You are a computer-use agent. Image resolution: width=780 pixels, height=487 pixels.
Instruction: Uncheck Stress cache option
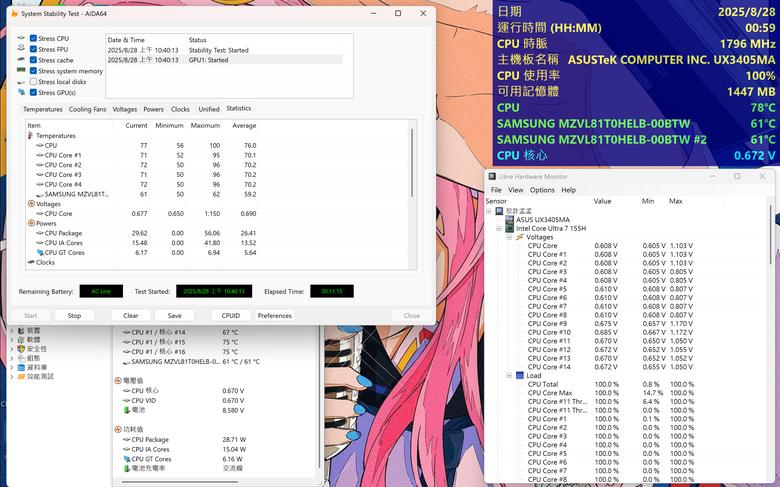tap(33, 60)
